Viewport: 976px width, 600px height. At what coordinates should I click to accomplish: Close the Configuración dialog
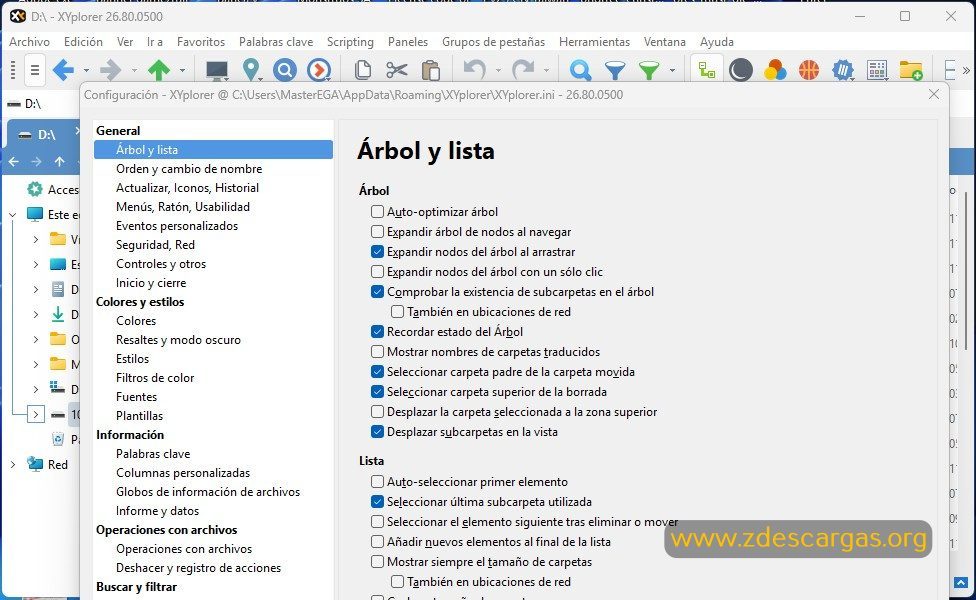(x=934, y=95)
